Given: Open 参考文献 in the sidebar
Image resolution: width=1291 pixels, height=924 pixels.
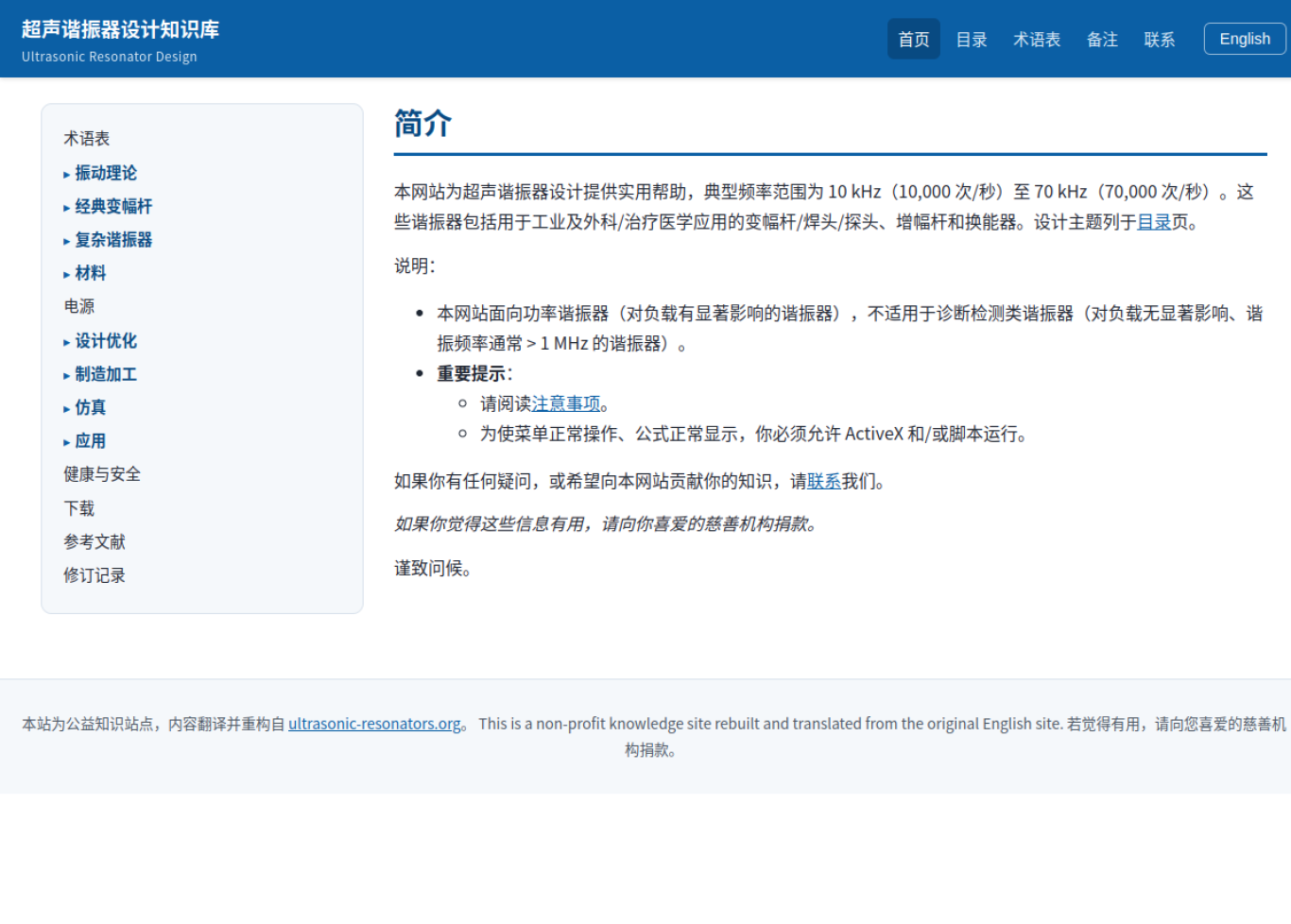Looking at the screenshot, I should 95,541.
